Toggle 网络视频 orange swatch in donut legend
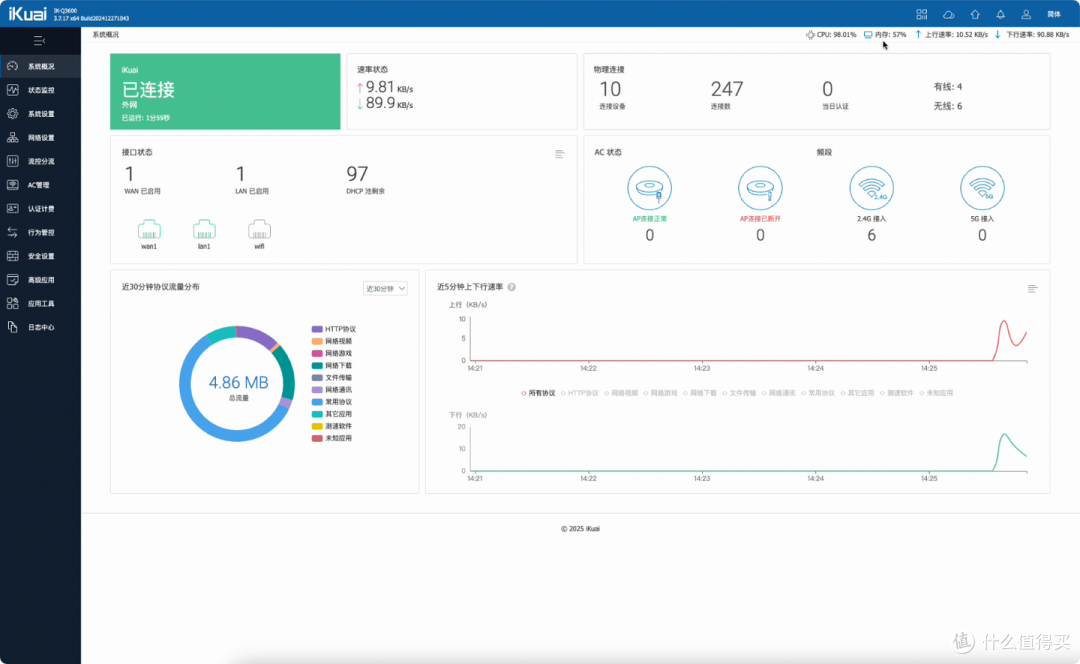 (317, 342)
